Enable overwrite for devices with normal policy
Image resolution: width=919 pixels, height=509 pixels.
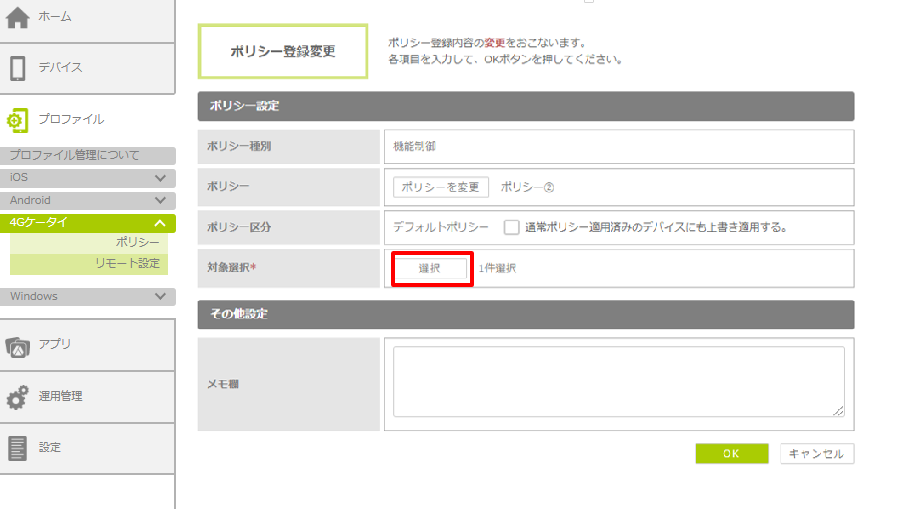click(511, 227)
